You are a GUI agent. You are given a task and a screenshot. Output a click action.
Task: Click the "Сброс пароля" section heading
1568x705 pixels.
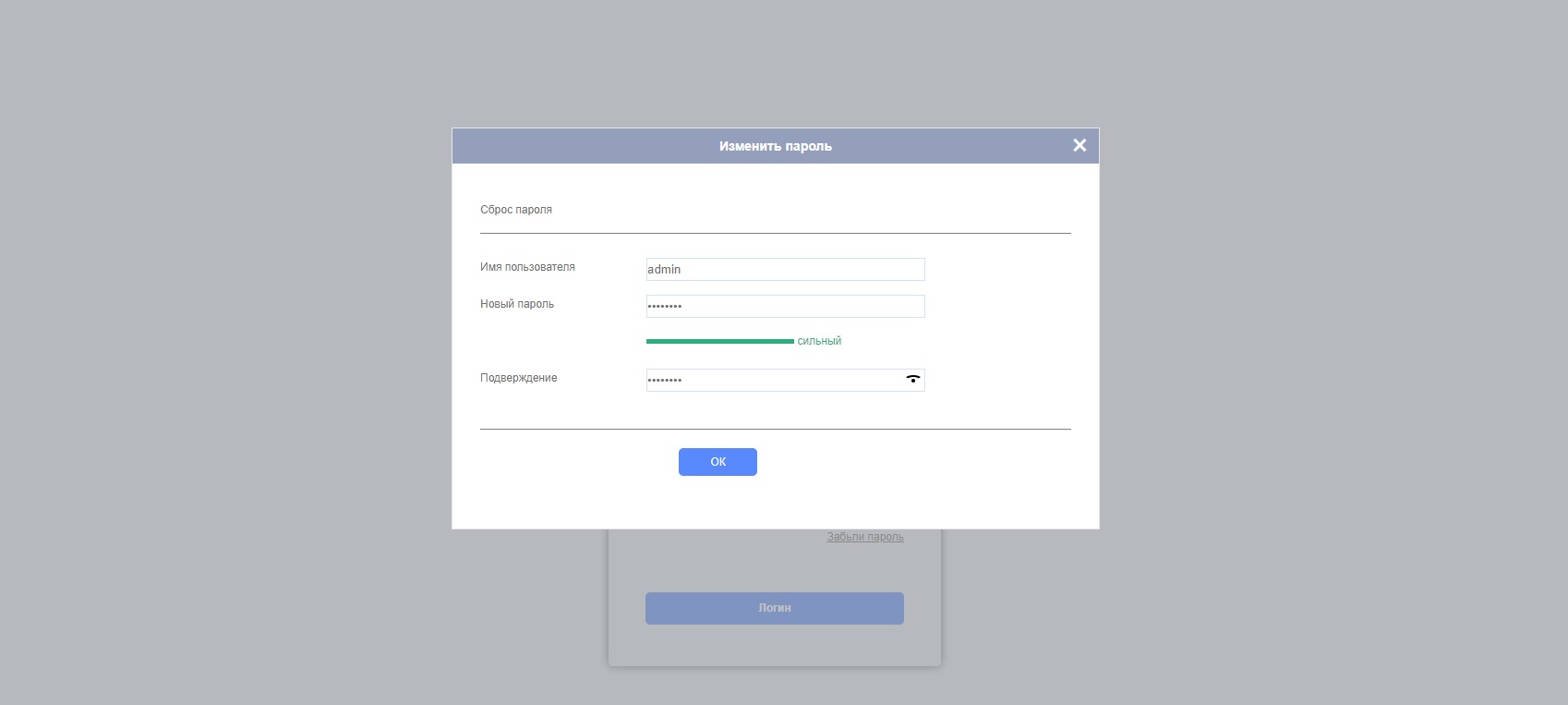click(516, 210)
